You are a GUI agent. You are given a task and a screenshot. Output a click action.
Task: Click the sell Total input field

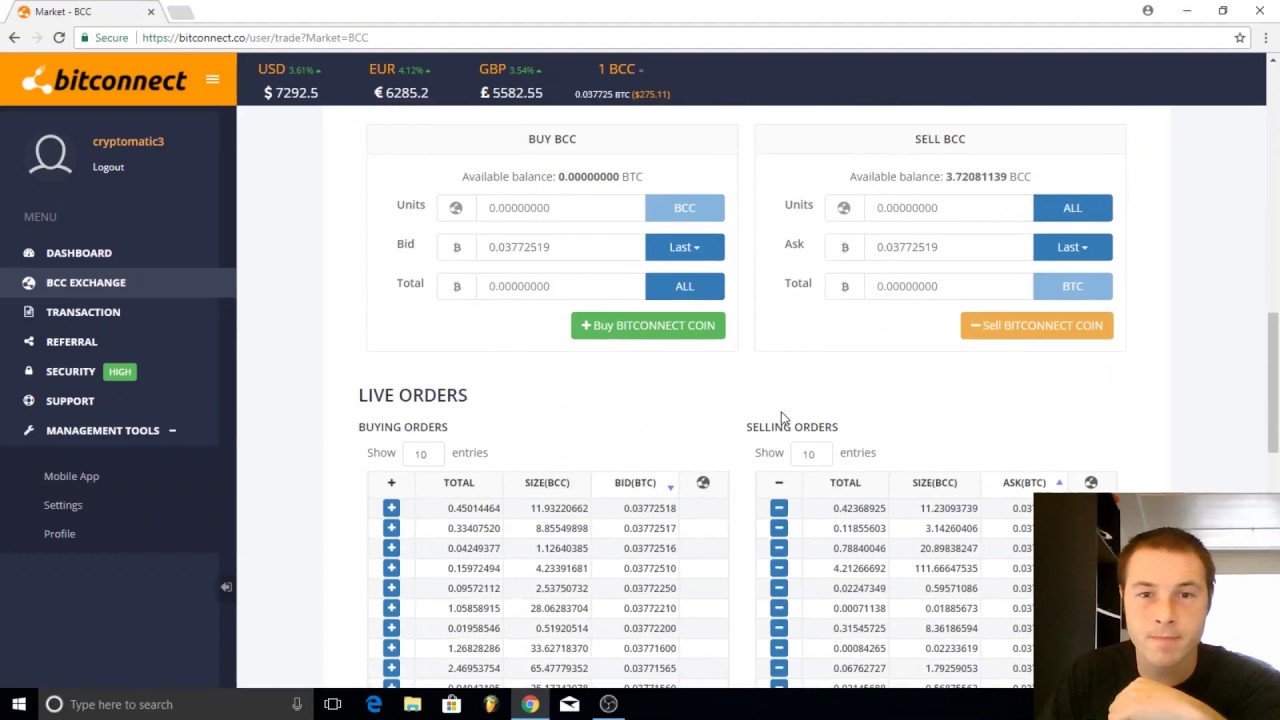click(948, 286)
